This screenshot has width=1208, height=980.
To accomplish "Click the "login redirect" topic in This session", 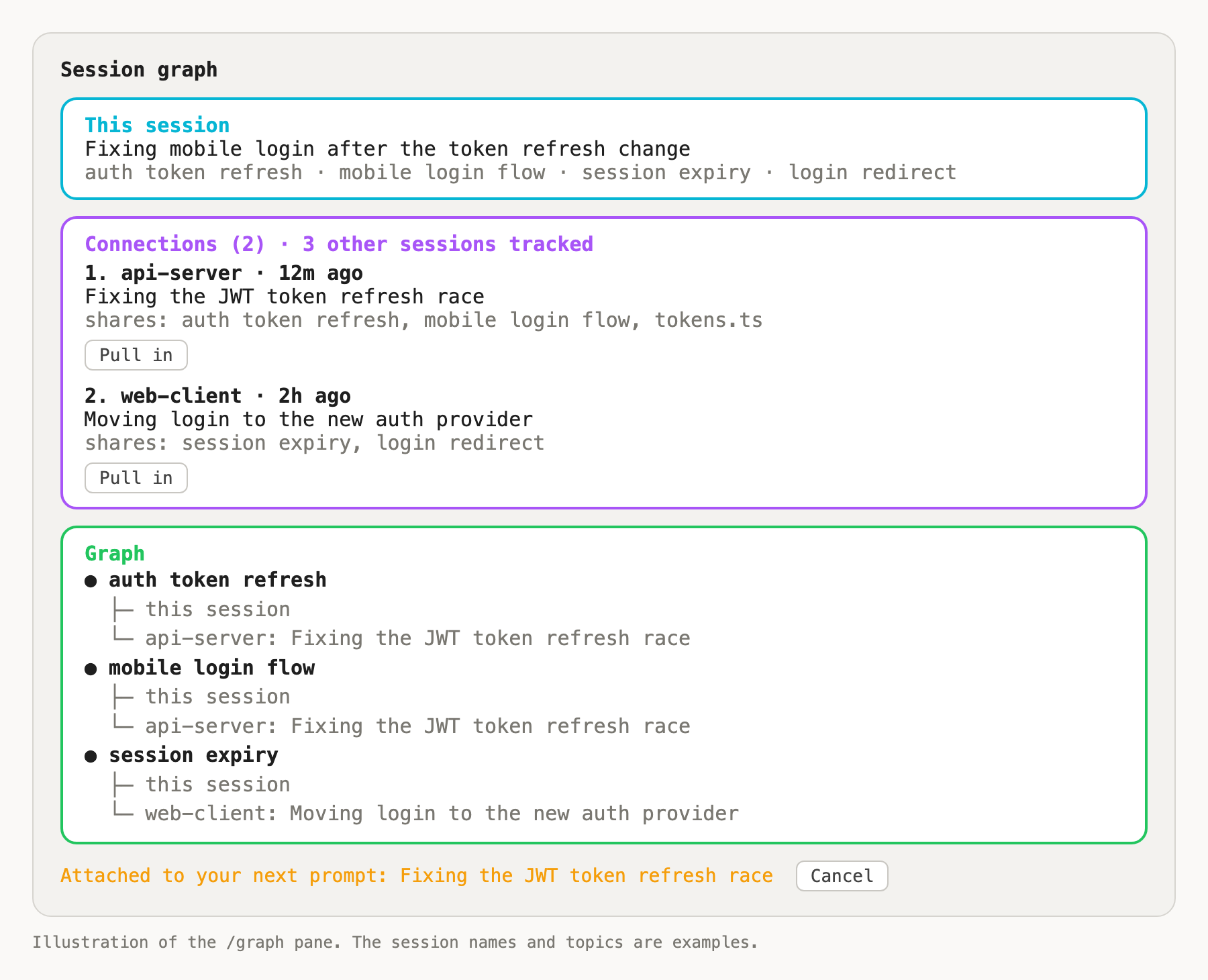I will click(872, 173).
